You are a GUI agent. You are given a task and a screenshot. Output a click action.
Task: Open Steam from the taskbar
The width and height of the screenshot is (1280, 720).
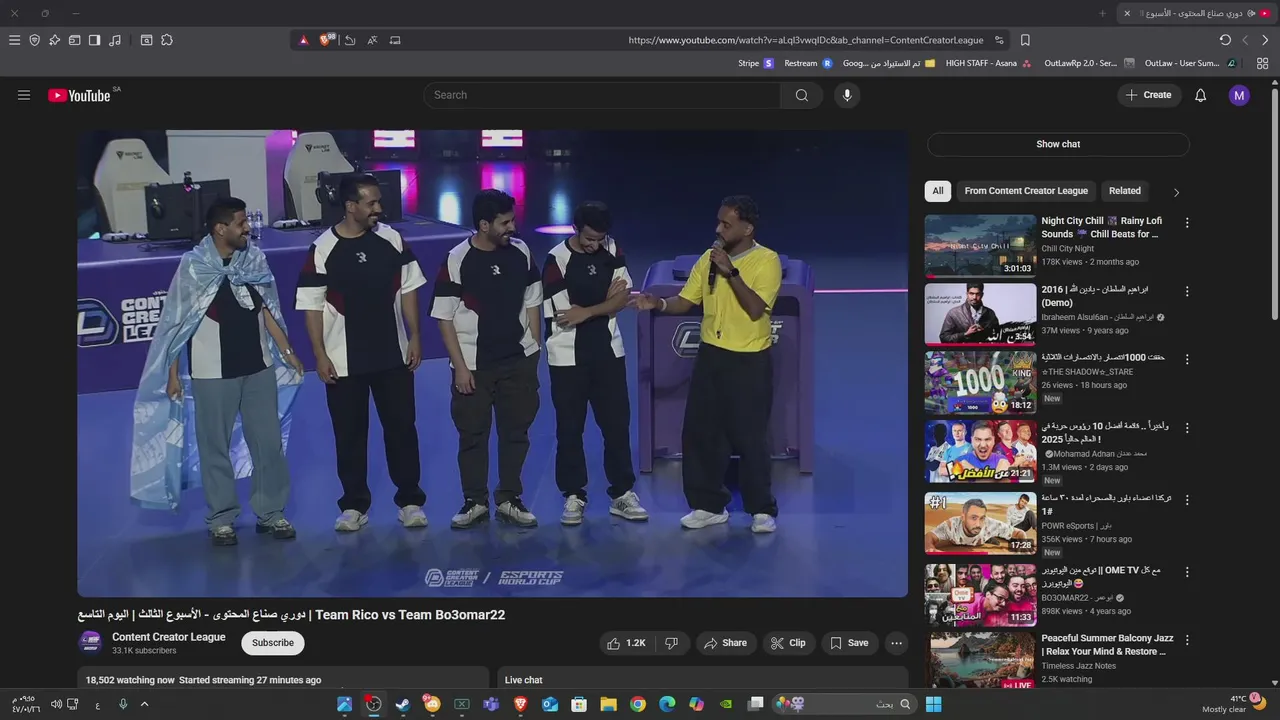(402, 704)
